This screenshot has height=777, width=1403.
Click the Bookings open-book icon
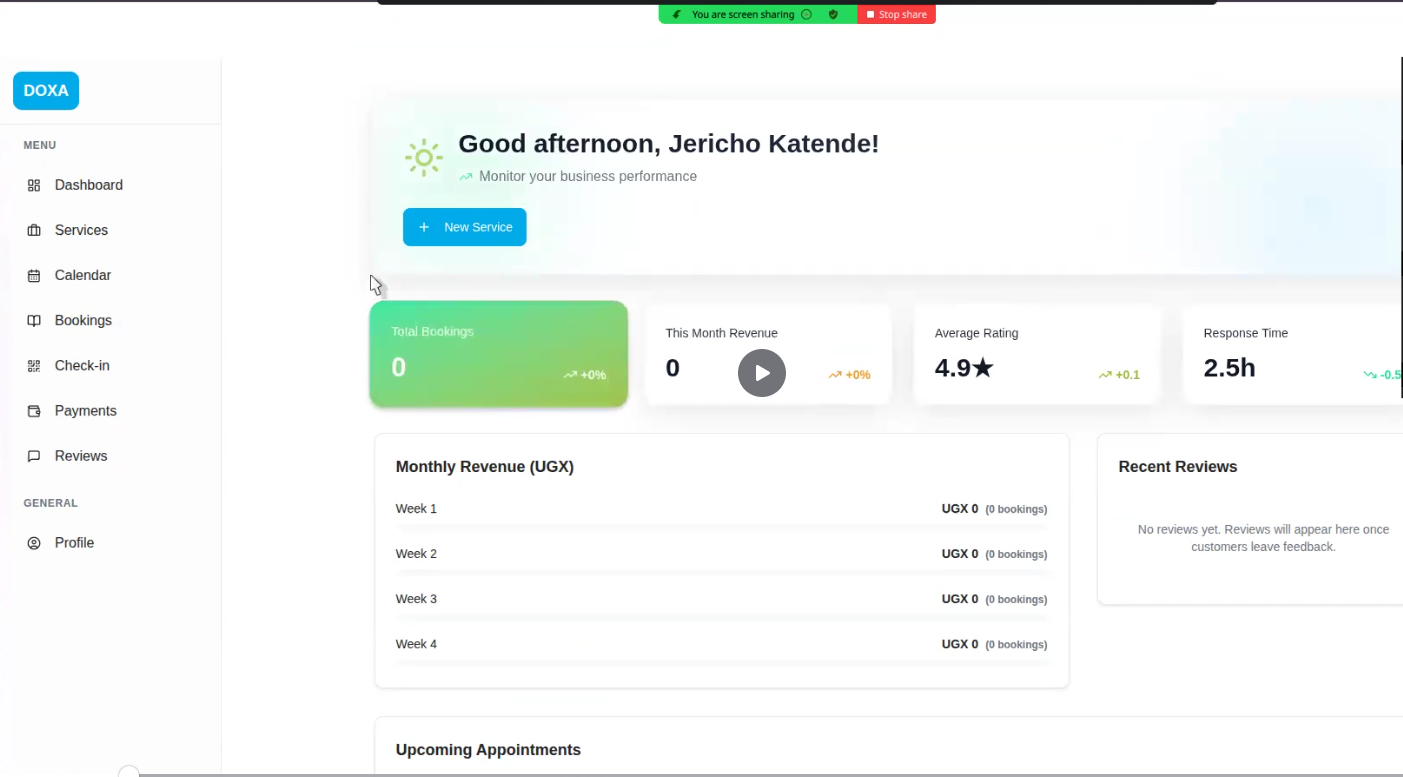(34, 320)
